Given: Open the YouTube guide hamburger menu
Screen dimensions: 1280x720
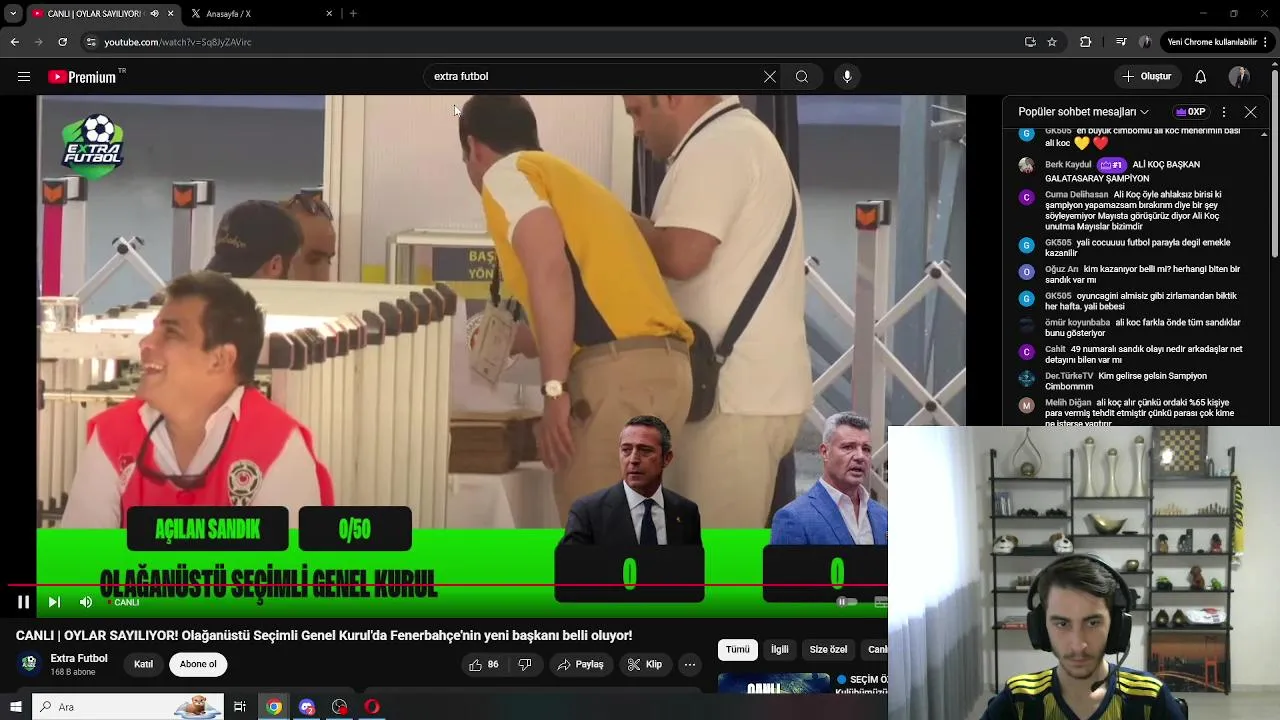Looking at the screenshot, I should pos(24,77).
